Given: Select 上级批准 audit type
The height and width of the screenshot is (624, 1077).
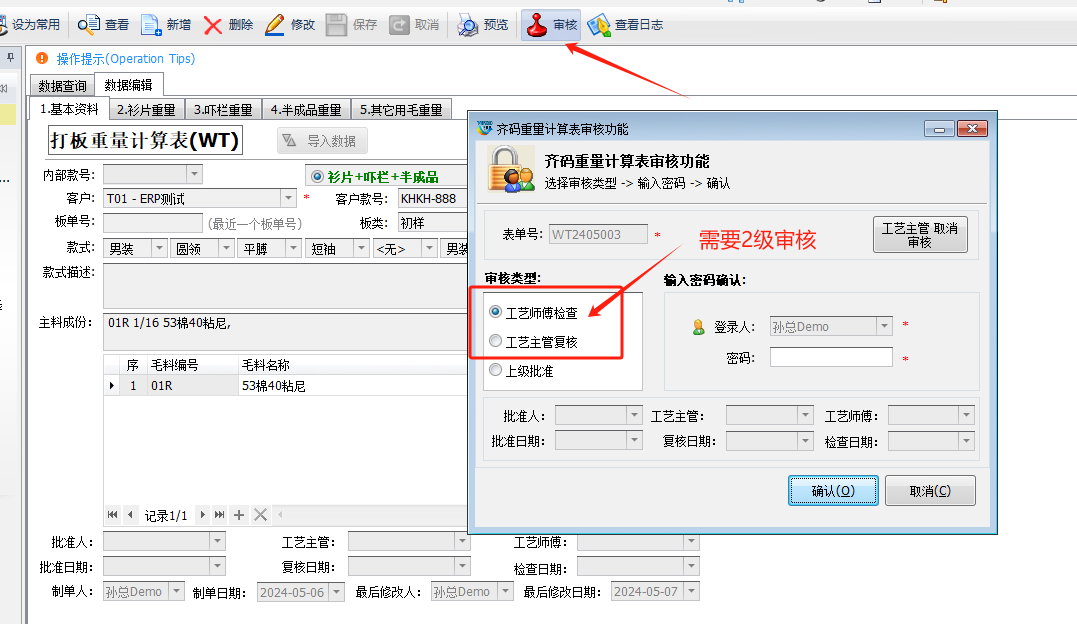Looking at the screenshot, I should [x=495, y=370].
